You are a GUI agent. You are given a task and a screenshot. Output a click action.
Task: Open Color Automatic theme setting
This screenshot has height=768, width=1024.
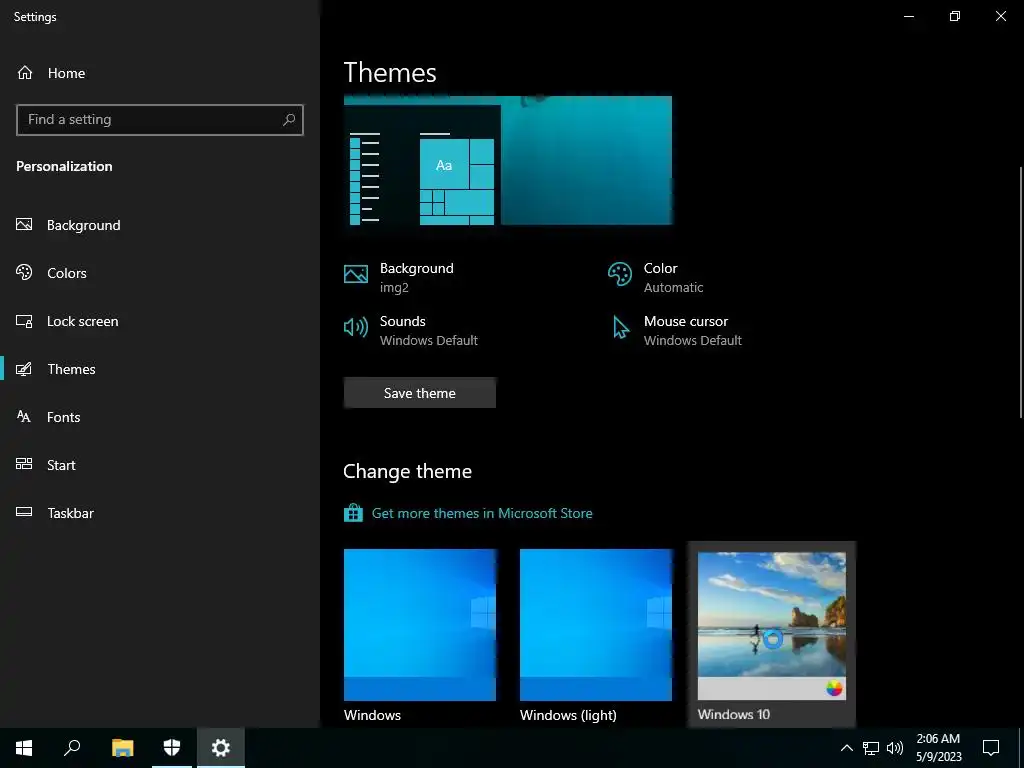point(656,277)
